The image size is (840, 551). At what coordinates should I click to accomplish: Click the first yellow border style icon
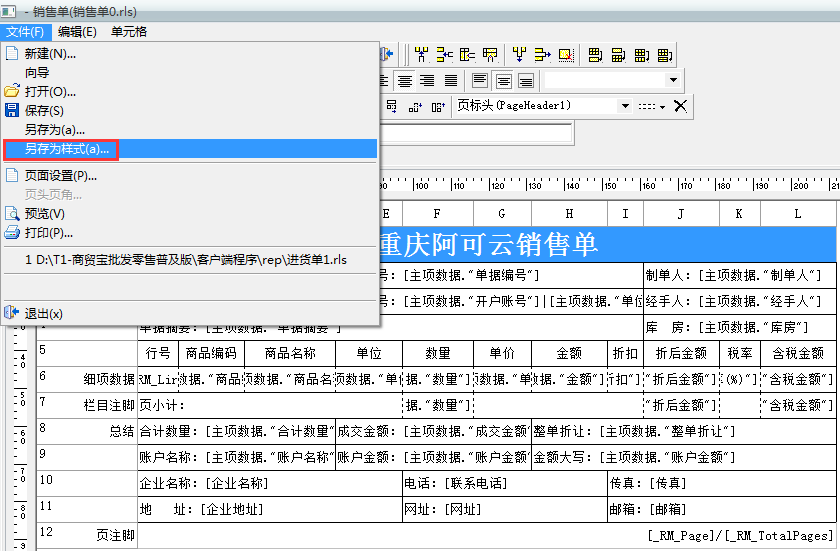[595, 55]
